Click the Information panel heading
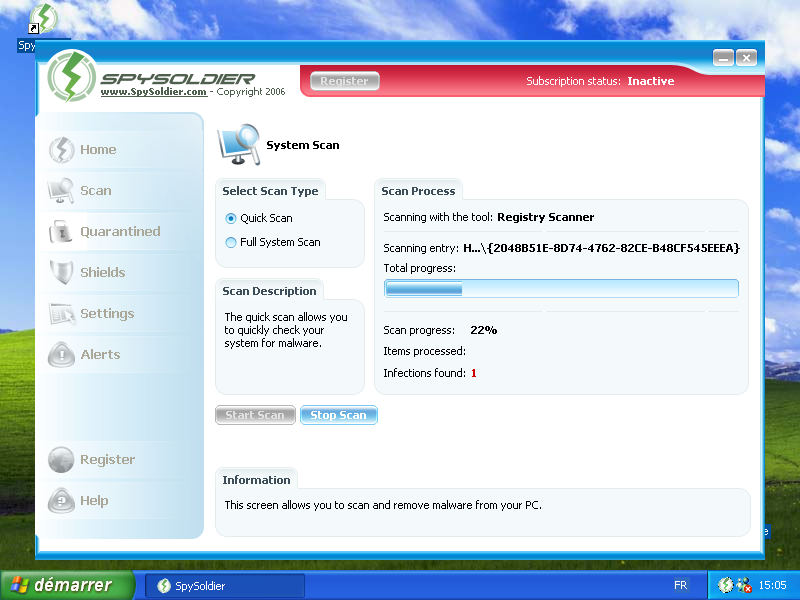The width and height of the screenshot is (800, 600). 256,480
